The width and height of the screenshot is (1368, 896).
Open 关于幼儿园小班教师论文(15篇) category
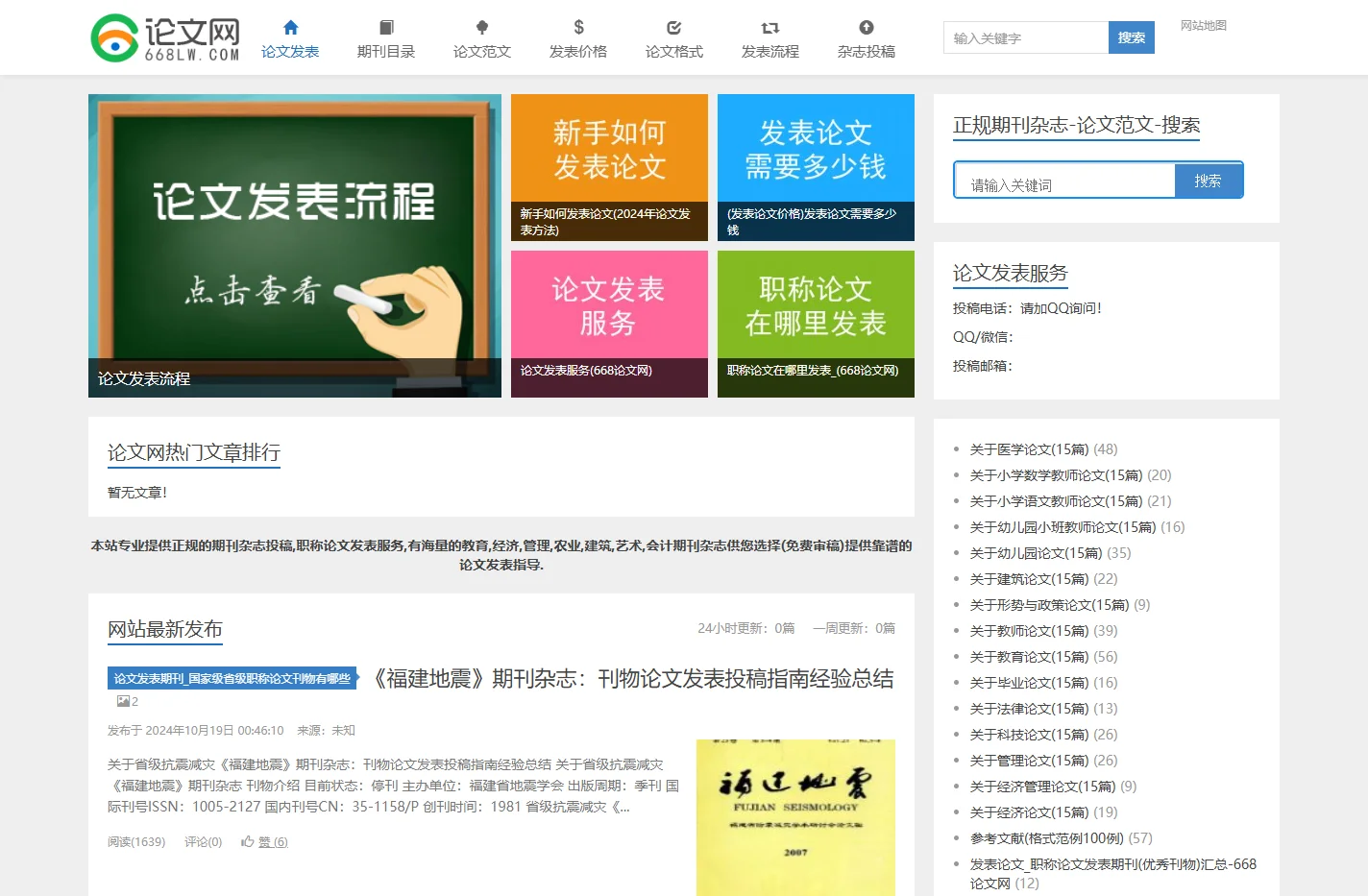(1063, 527)
